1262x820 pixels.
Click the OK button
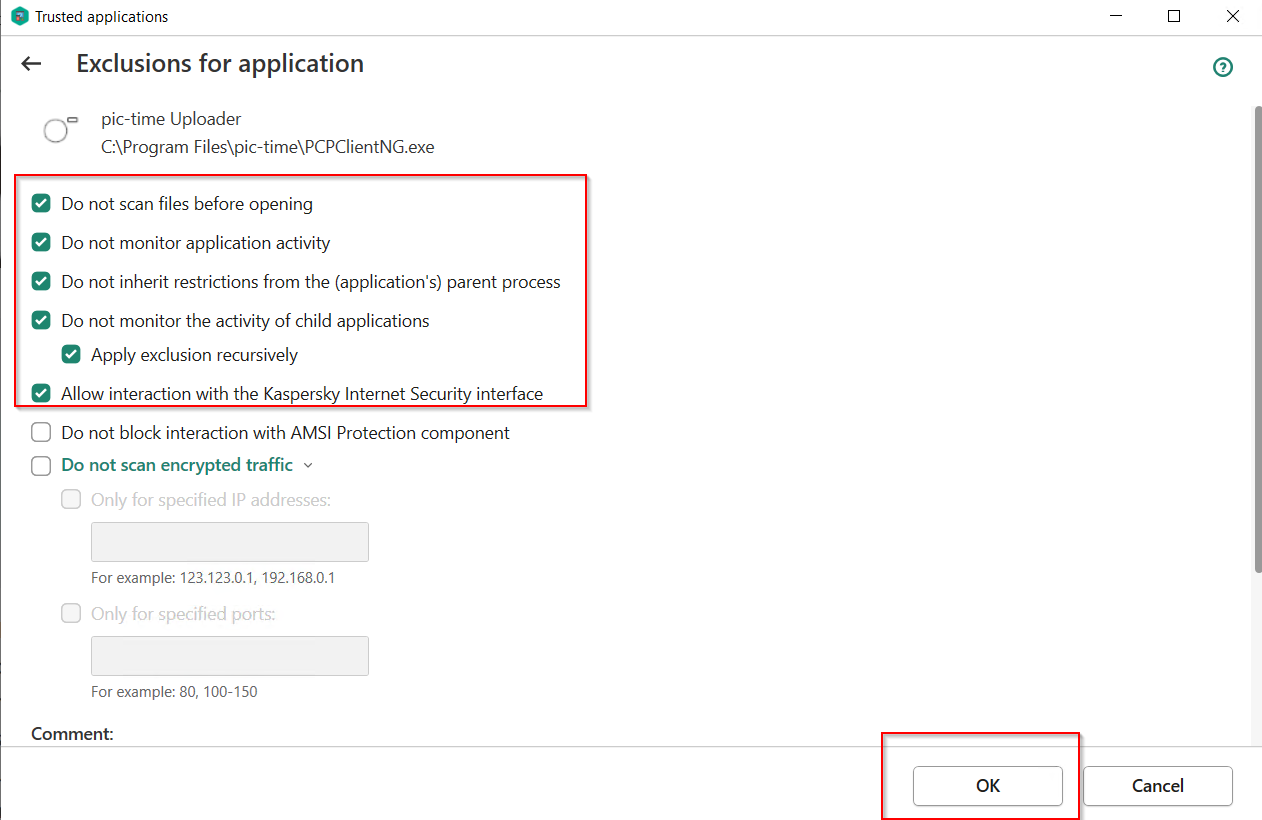[x=988, y=786]
